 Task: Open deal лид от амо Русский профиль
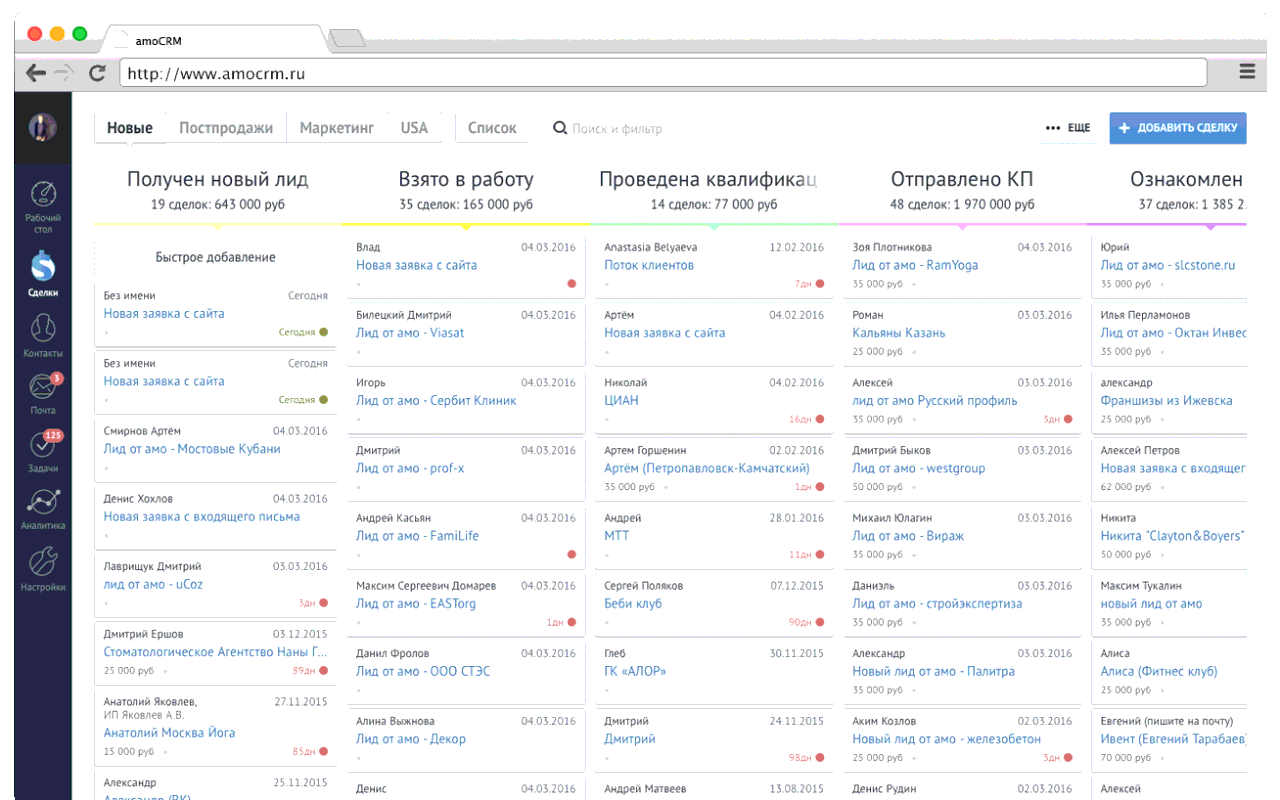pyautogui.click(x=935, y=400)
